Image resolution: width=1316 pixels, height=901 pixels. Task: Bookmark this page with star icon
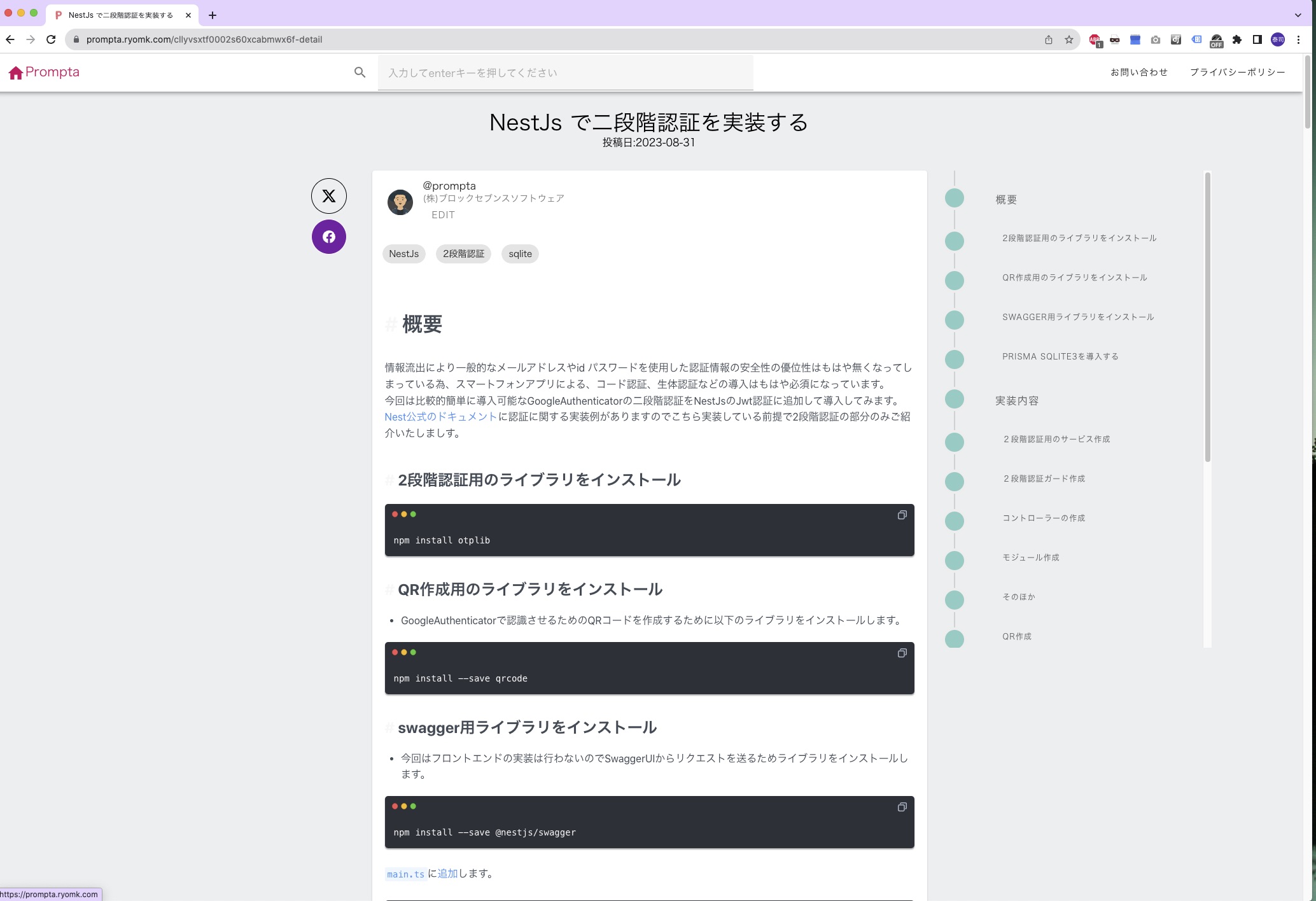tap(1069, 39)
